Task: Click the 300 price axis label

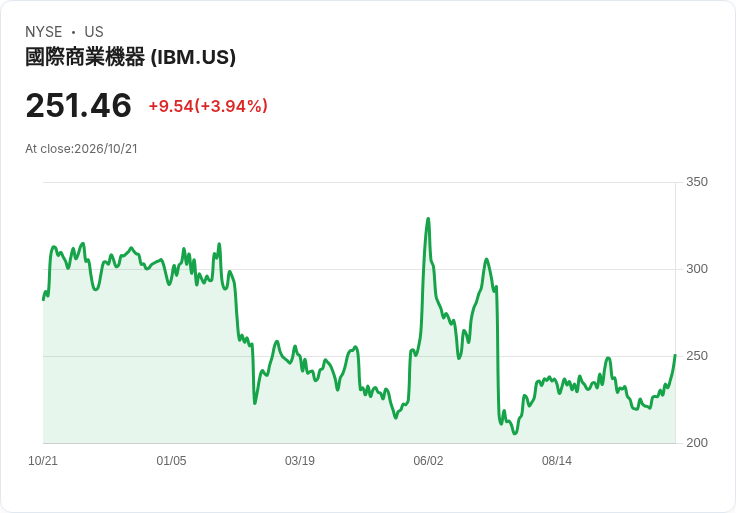Action: coord(697,269)
